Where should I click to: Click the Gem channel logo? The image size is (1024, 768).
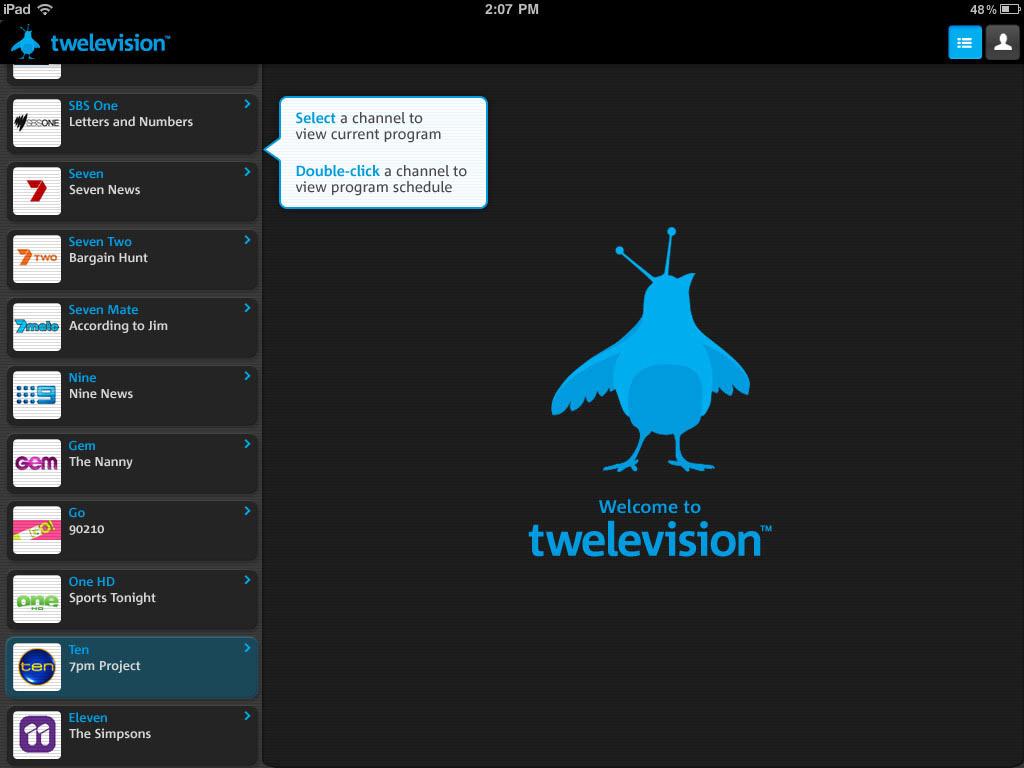coord(36,463)
